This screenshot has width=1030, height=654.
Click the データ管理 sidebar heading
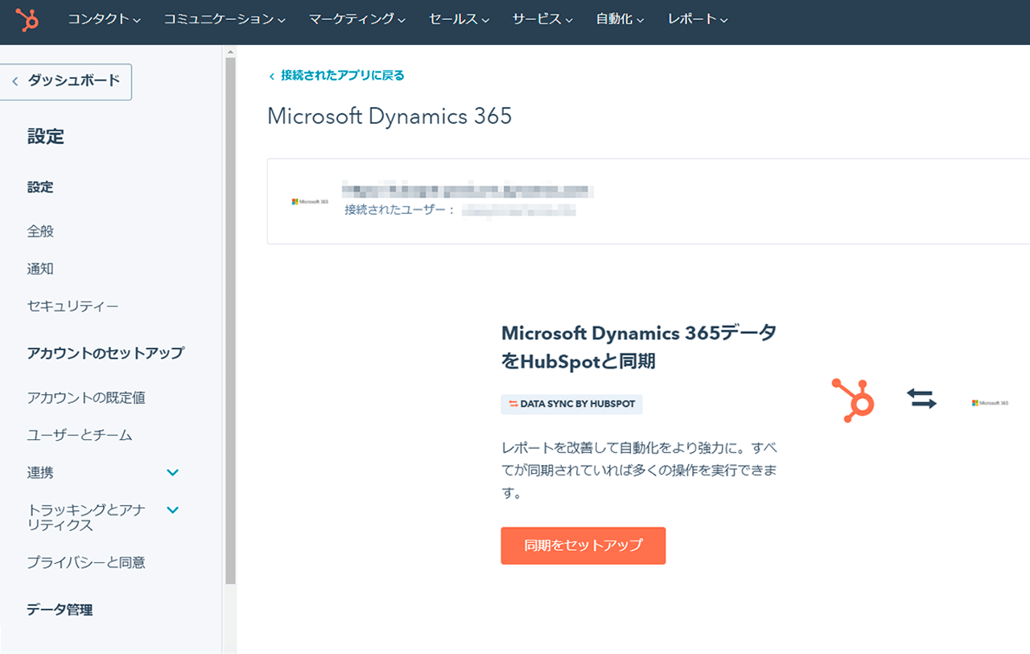pos(60,610)
